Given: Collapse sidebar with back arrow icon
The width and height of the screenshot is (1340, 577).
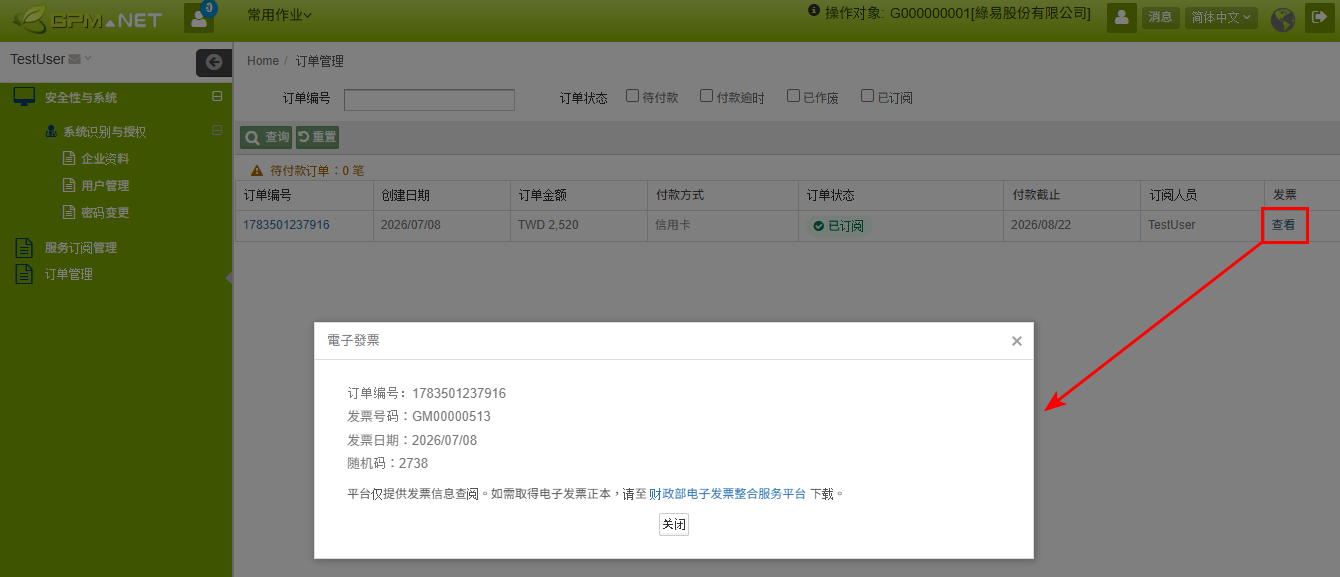Looking at the screenshot, I should pos(213,62).
